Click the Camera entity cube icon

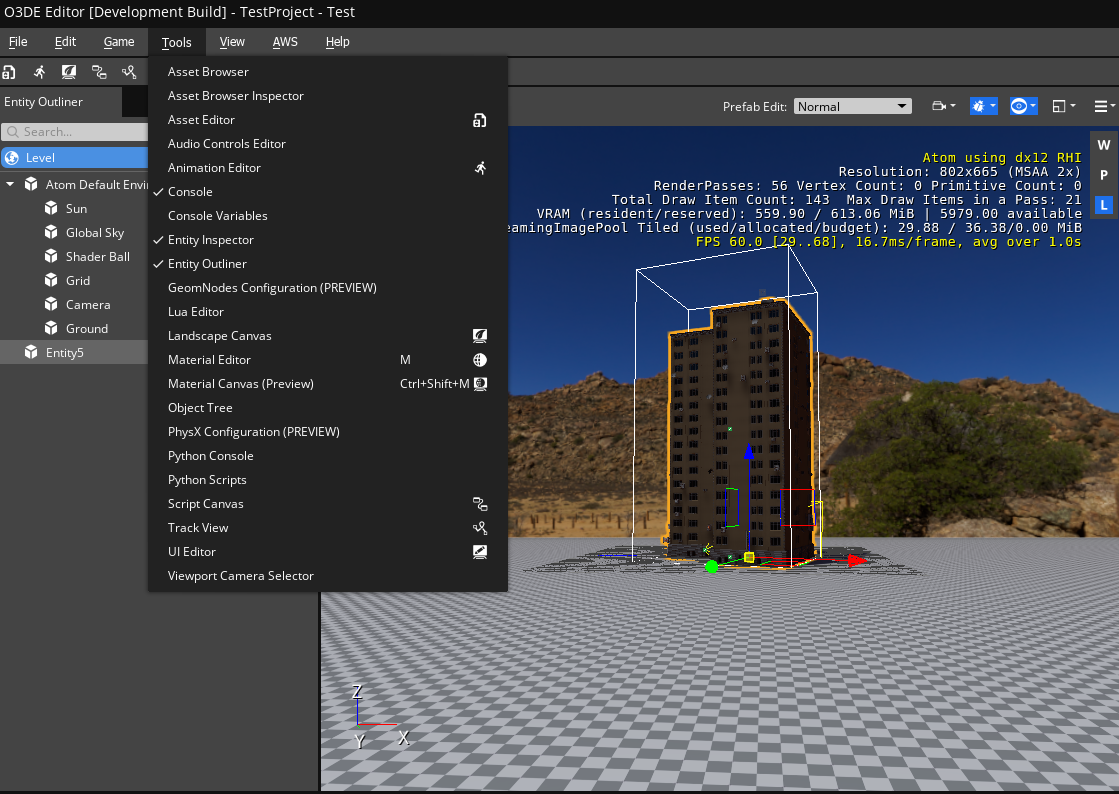pyautogui.click(x=51, y=304)
